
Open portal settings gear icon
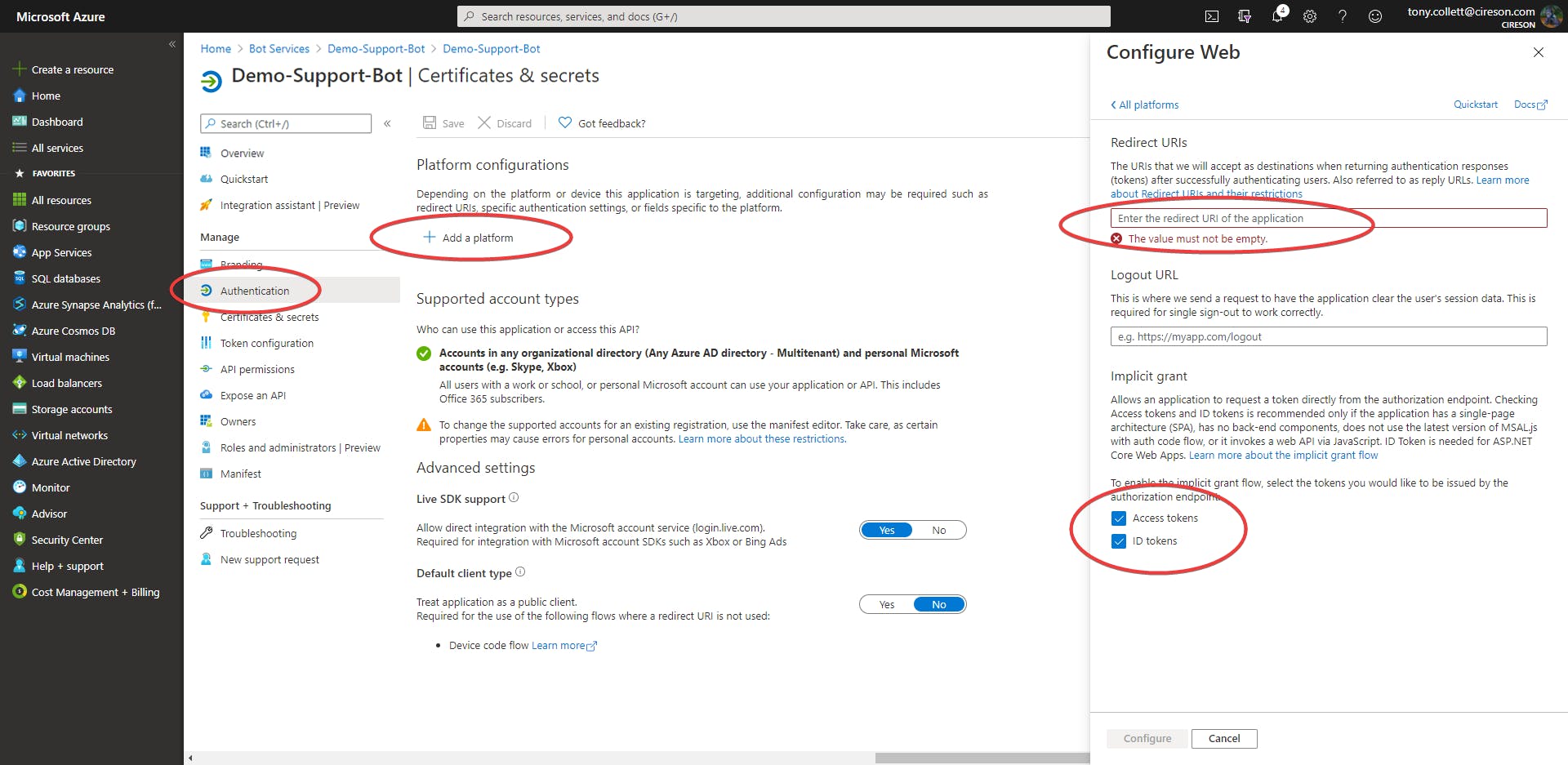[1310, 16]
